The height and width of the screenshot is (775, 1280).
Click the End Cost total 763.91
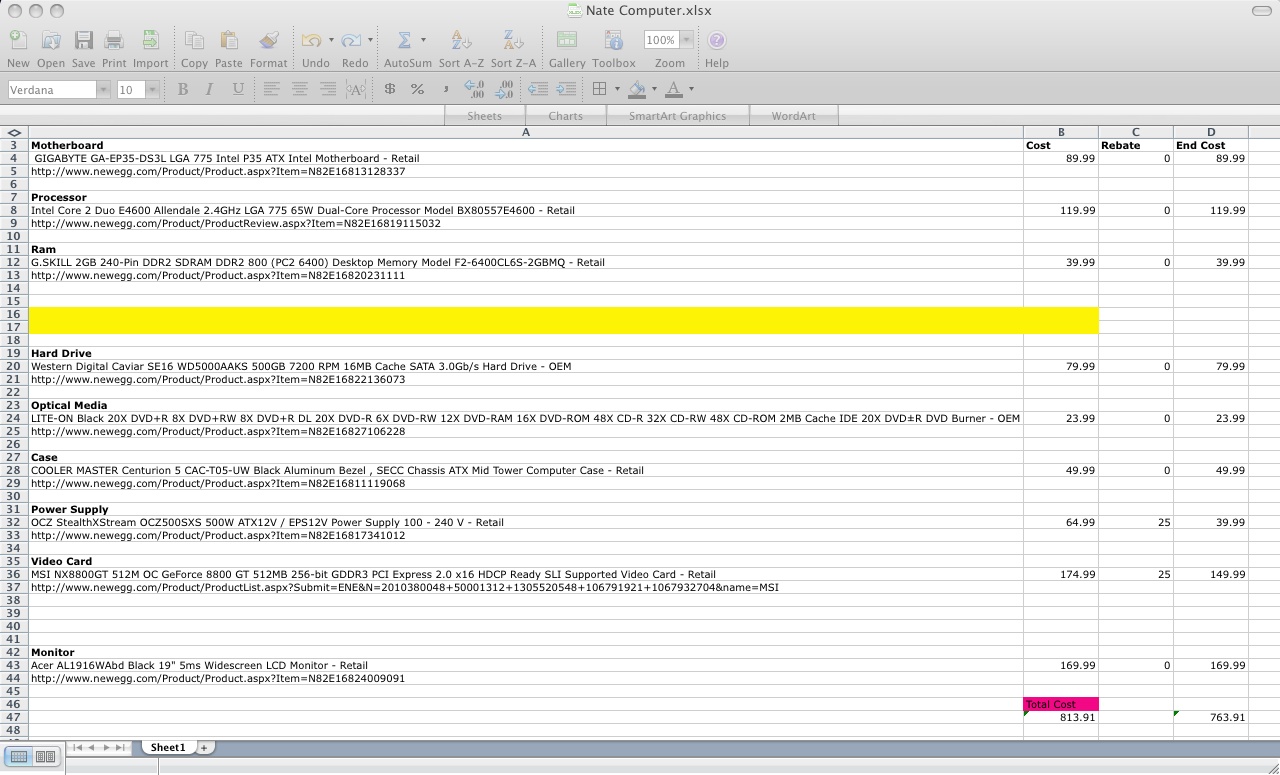click(1211, 717)
